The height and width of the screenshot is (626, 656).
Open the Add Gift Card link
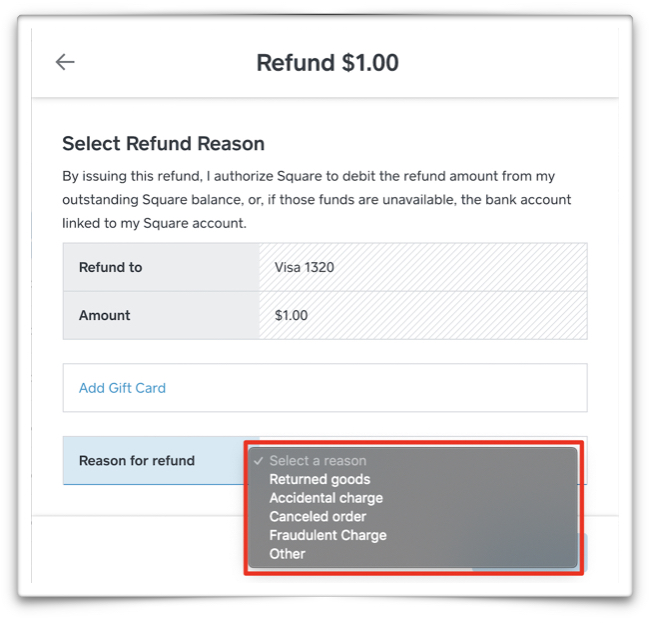(x=122, y=388)
